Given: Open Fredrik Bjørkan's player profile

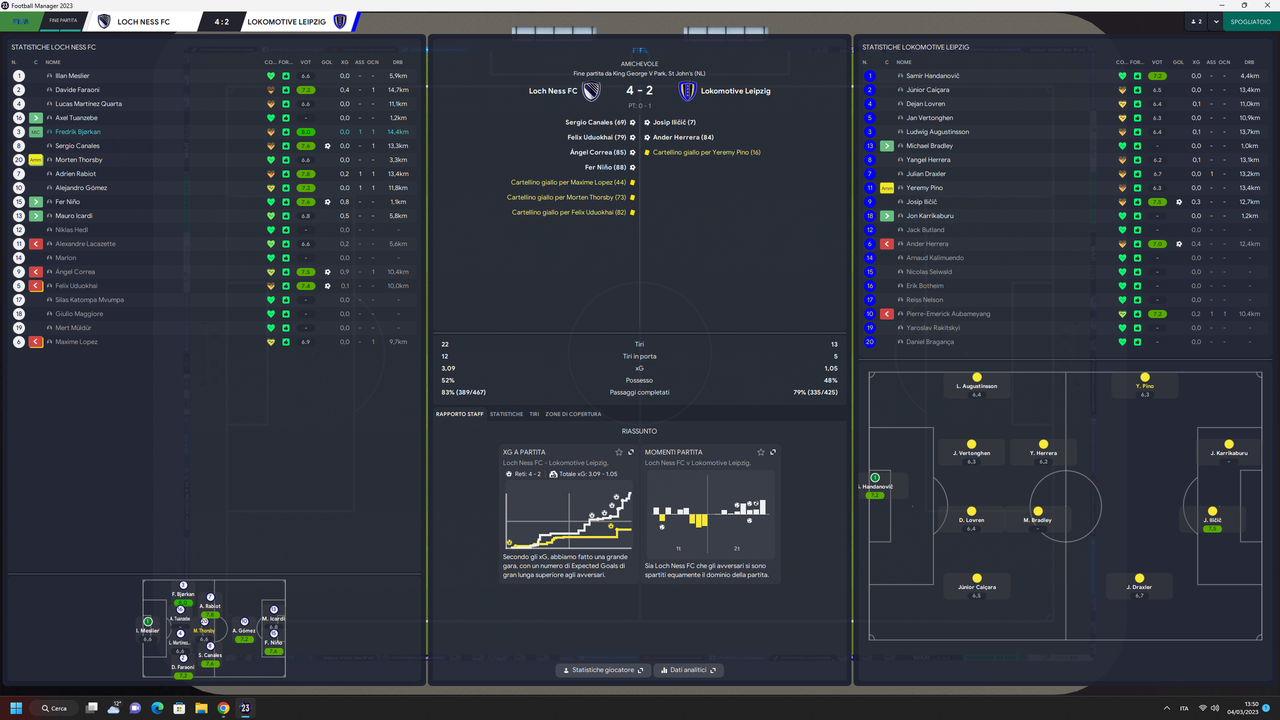Looking at the screenshot, I should tap(78, 132).
